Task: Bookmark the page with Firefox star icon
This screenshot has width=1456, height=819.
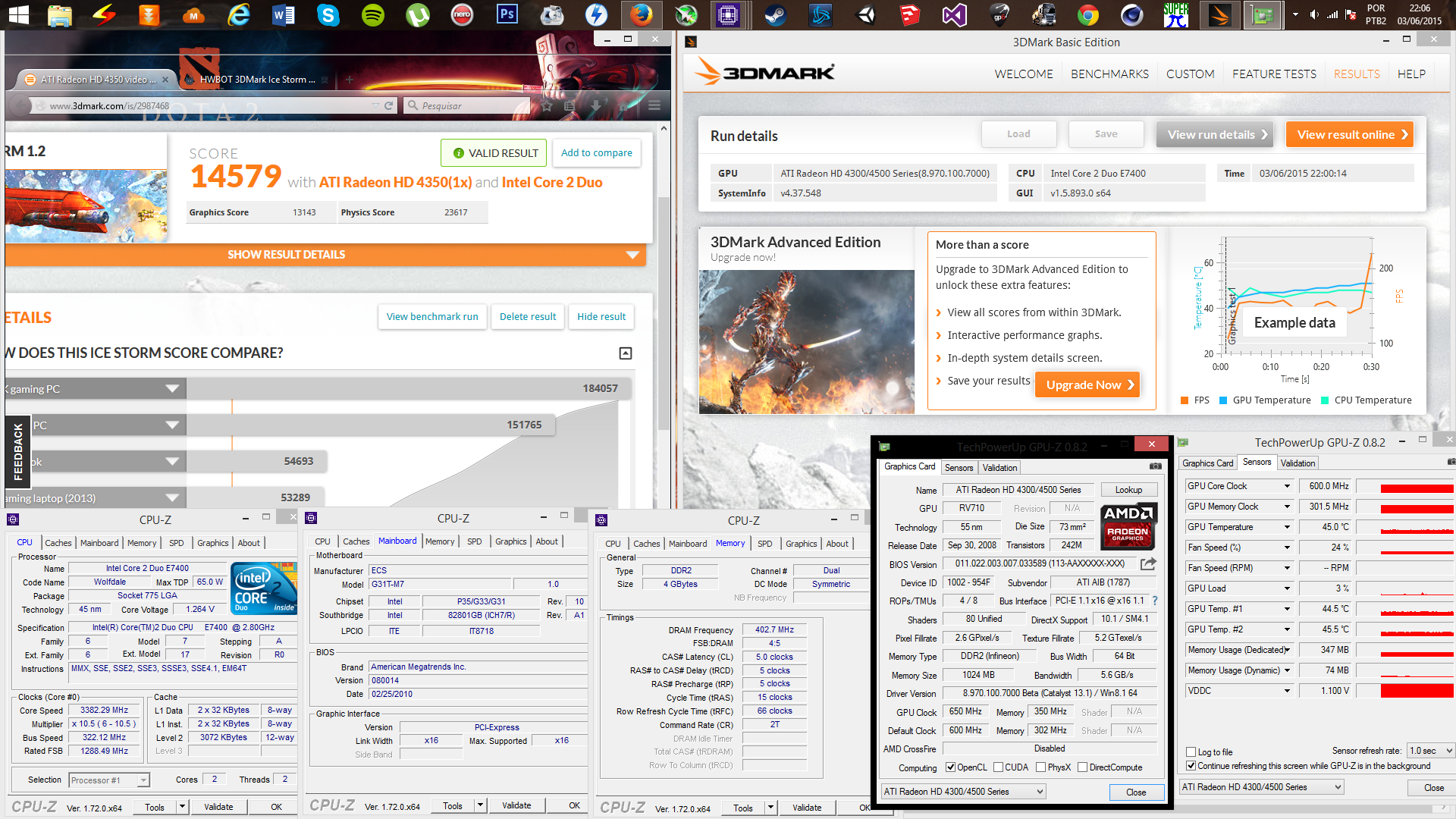Action: point(547,105)
